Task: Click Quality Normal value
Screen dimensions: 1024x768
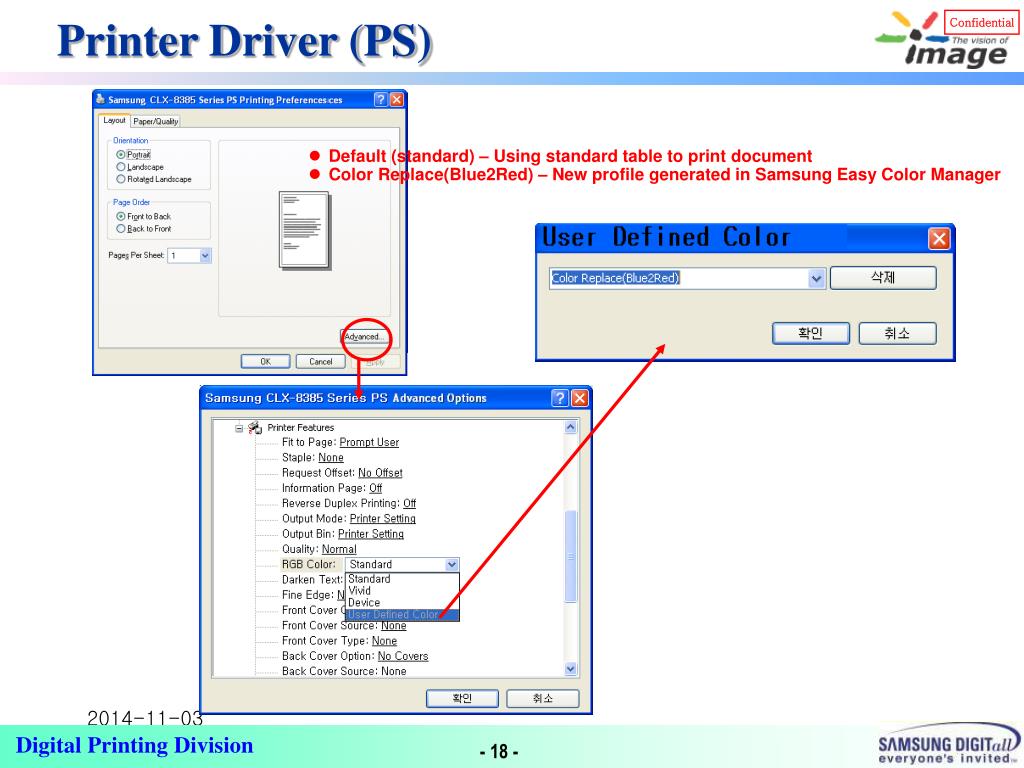Action: pos(339,549)
